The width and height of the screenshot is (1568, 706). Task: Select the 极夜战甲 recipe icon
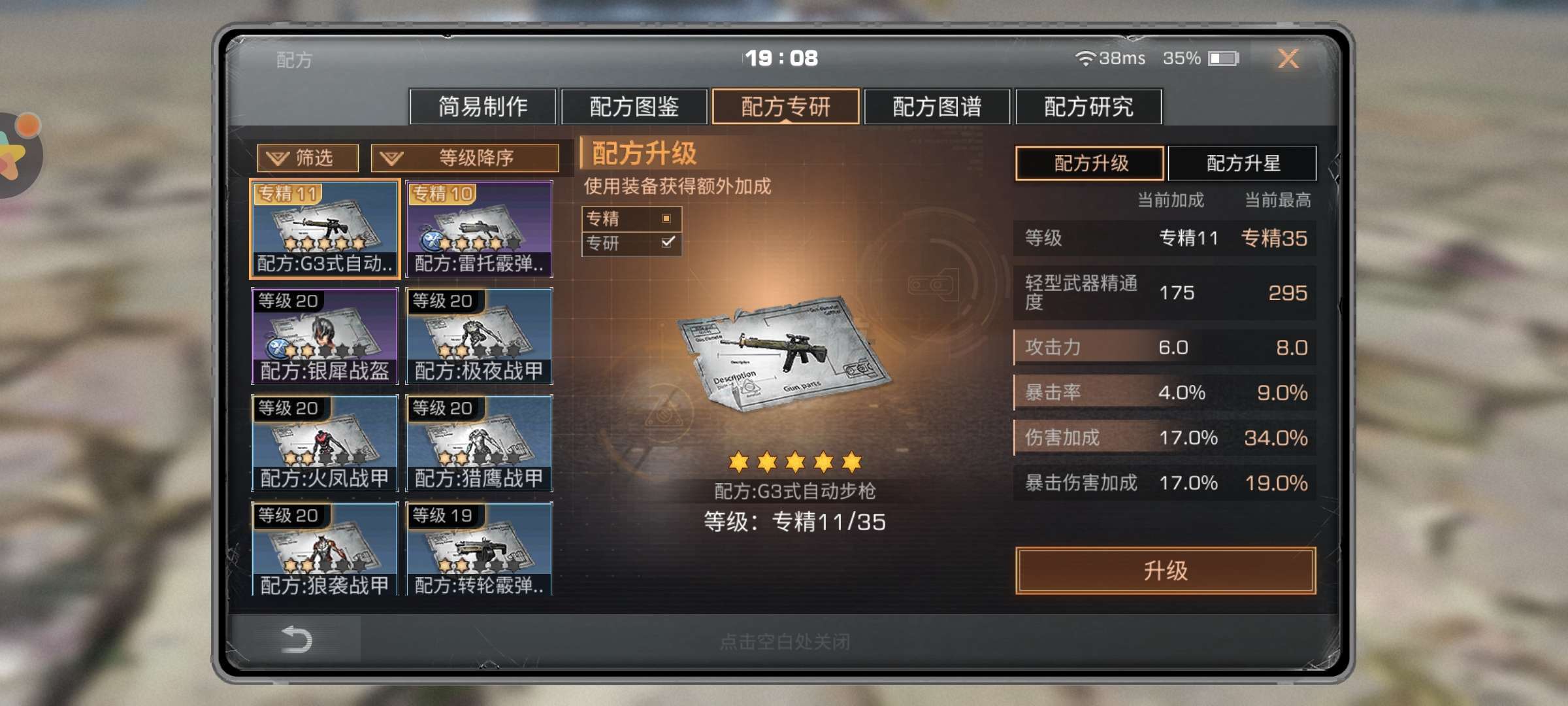pos(479,336)
